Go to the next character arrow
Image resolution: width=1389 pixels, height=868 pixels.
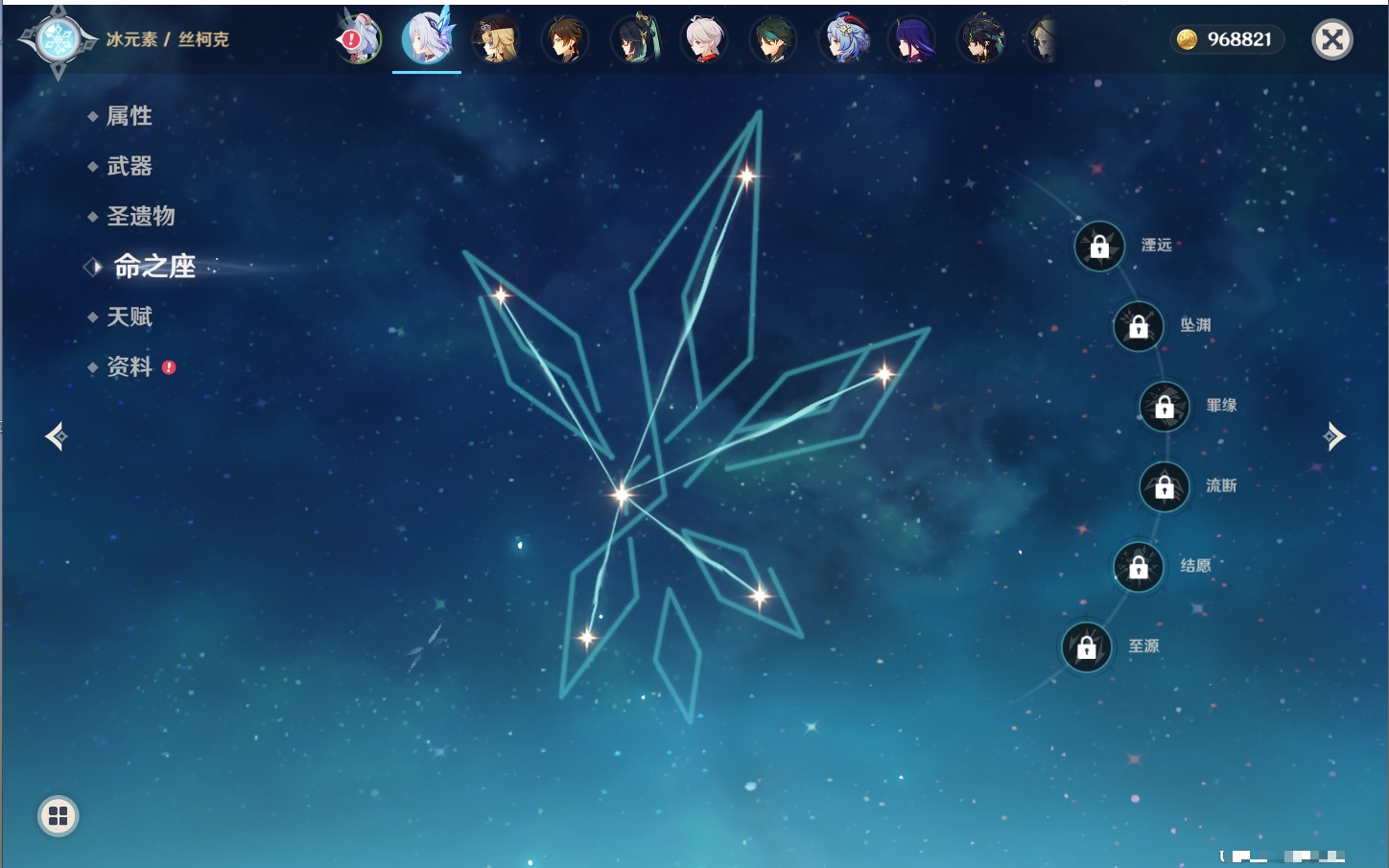pos(1334,436)
